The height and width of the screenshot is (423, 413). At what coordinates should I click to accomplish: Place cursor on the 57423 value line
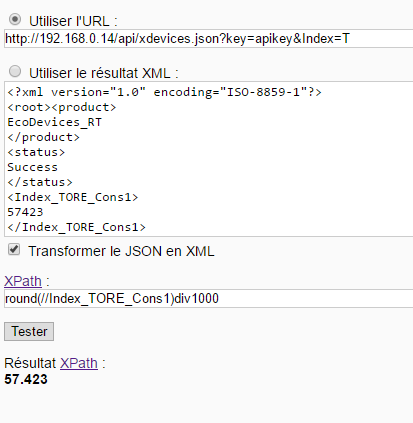pos(25,212)
